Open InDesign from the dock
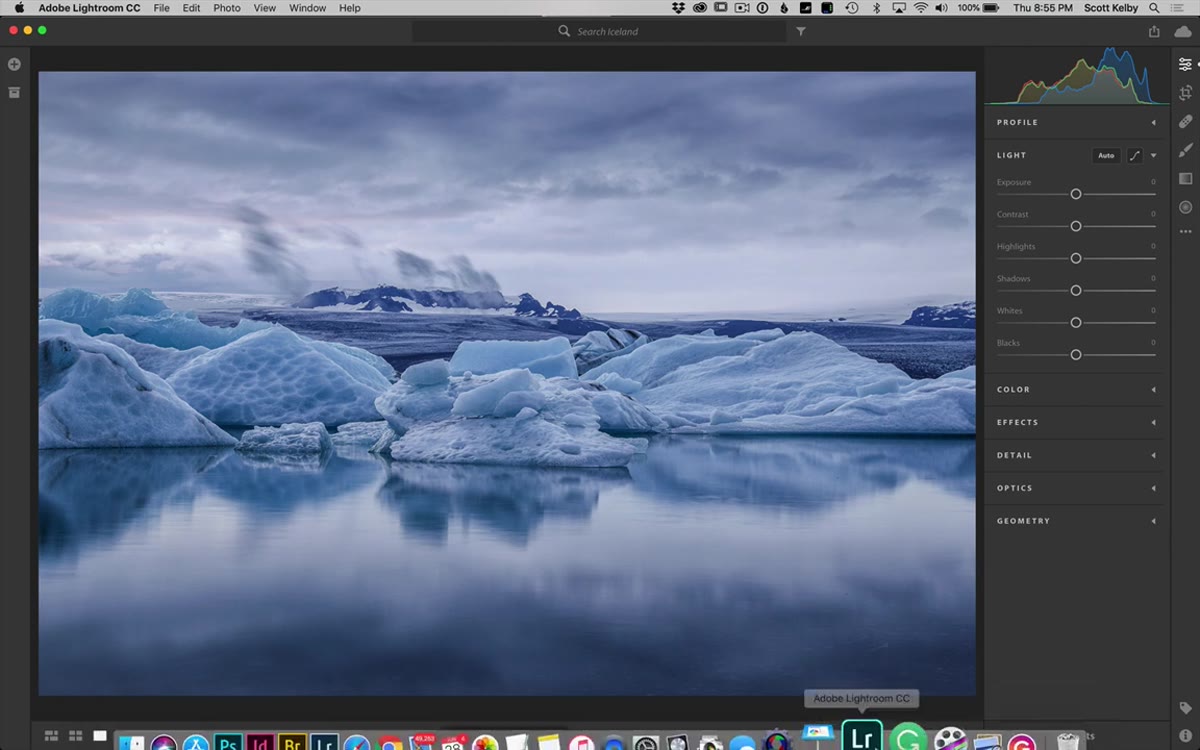This screenshot has width=1200, height=750. pos(260,743)
